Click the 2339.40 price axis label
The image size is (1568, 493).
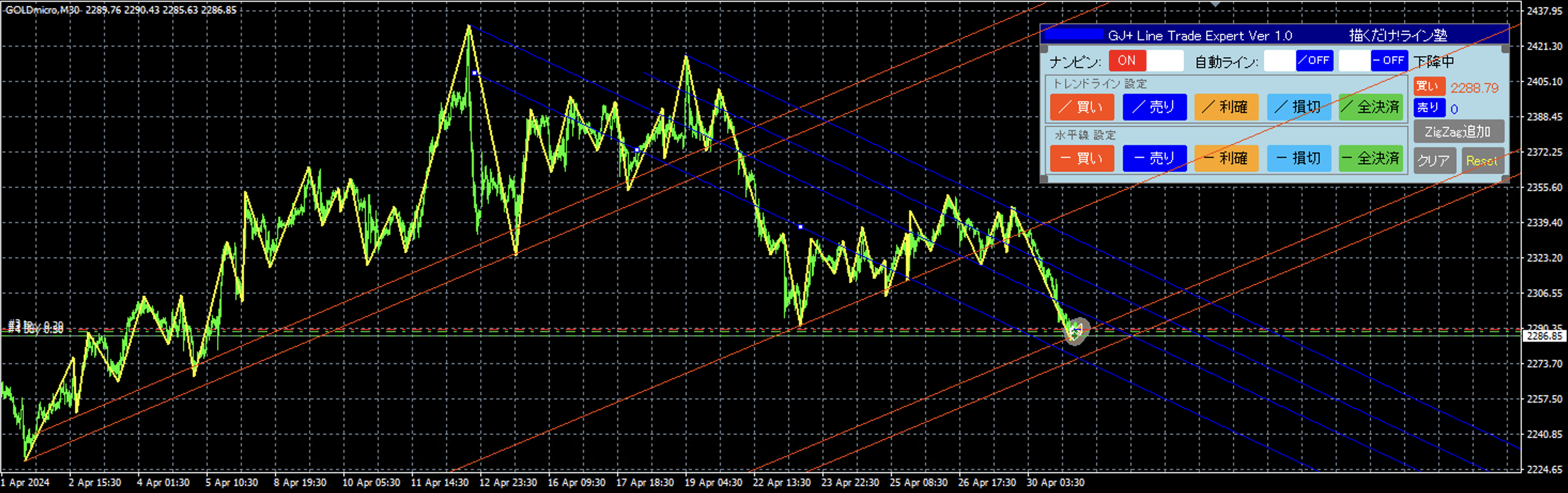1544,223
